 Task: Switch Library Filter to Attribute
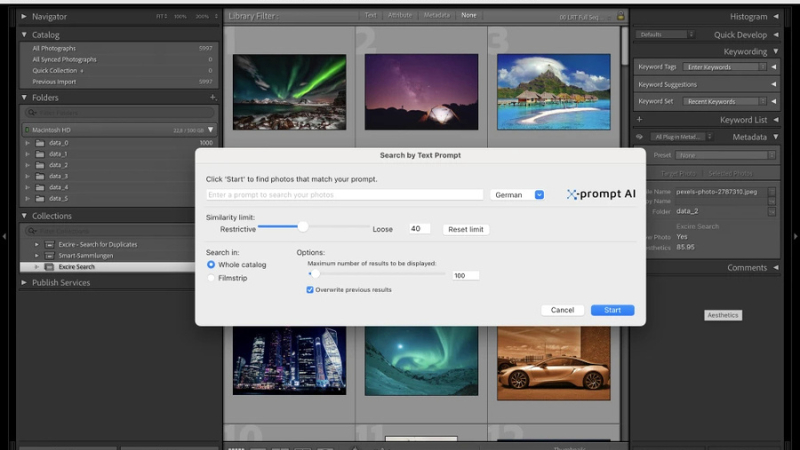click(399, 15)
